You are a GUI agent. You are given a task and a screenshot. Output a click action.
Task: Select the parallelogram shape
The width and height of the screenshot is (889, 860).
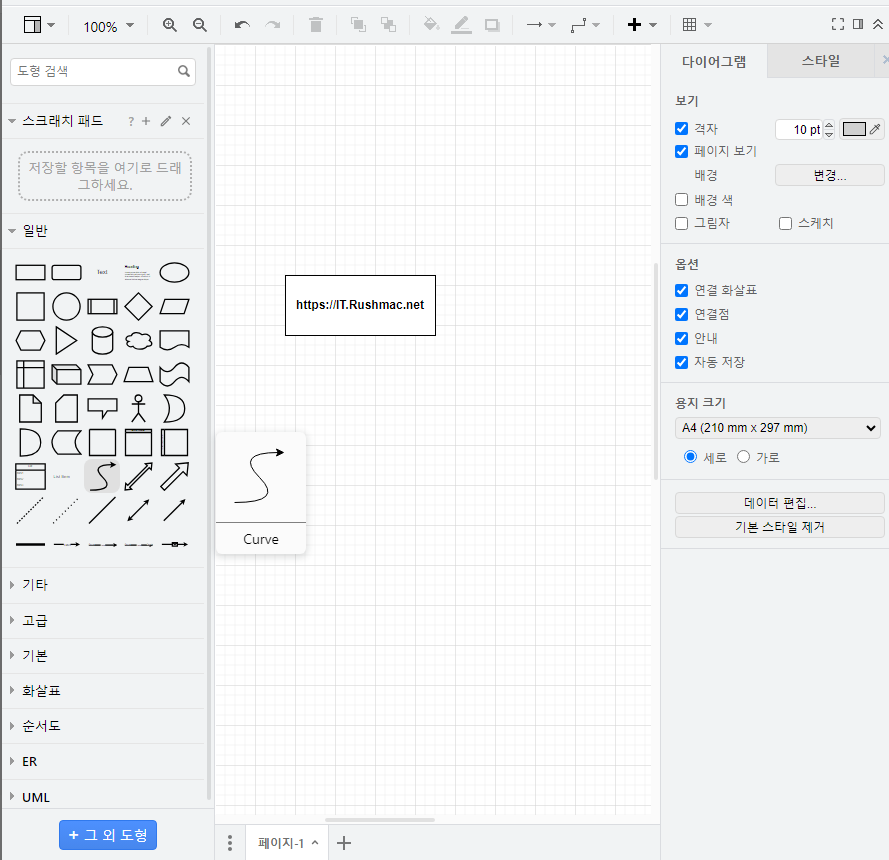point(174,307)
